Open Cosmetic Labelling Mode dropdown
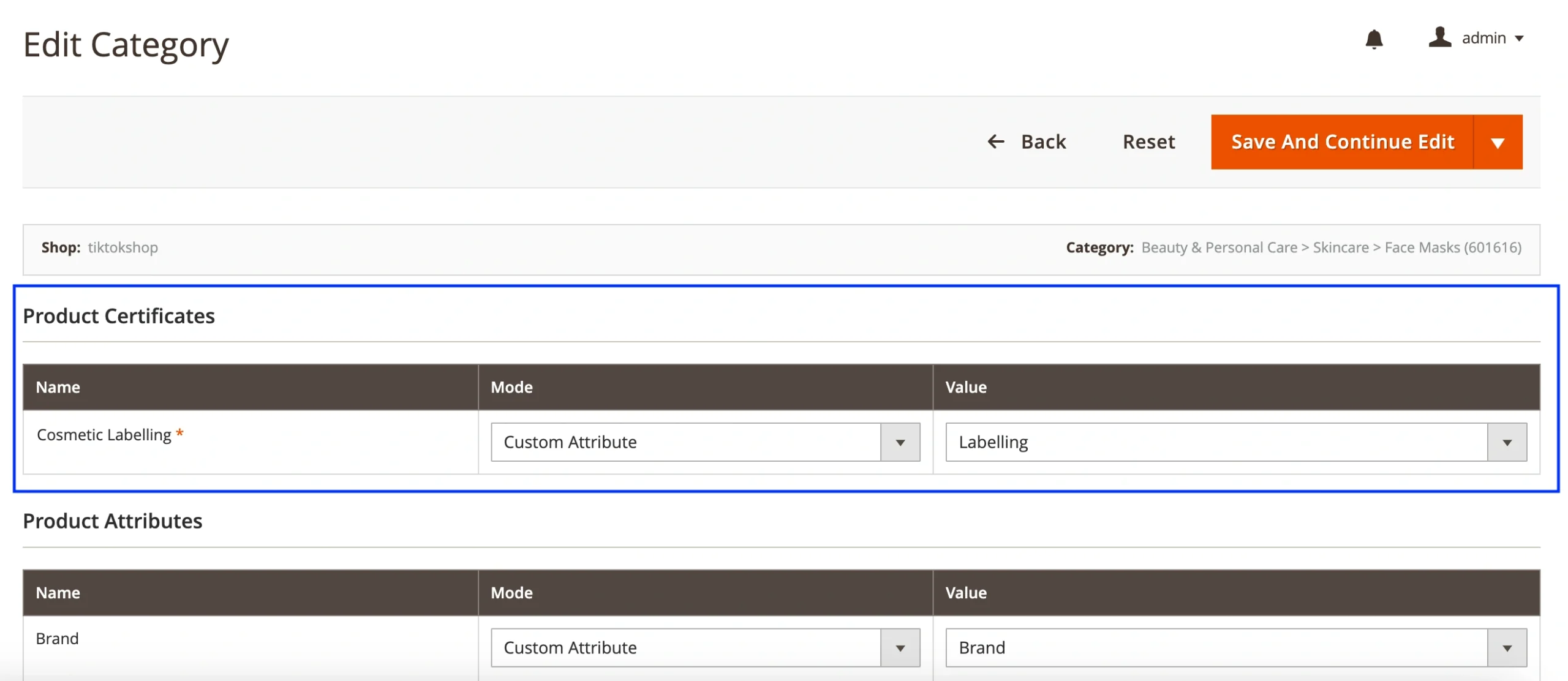Image resolution: width=1568 pixels, height=681 pixels. click(685, 442)
